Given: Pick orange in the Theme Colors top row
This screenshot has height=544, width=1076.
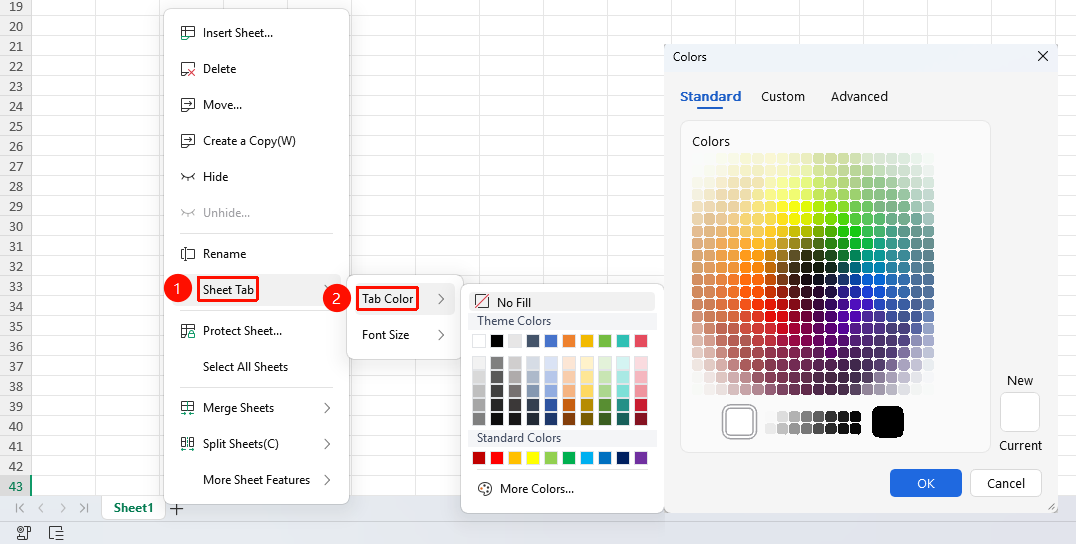Looking at the screenshot, I should (x=568, y=341).
